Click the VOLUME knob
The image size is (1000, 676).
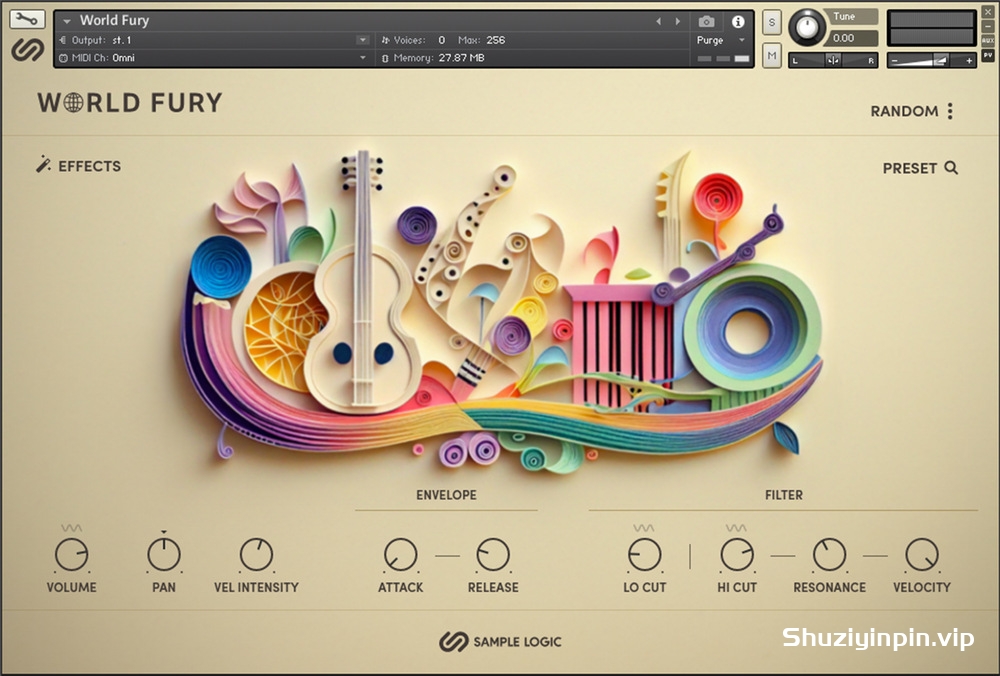pyautogui.click(x=71, y=554)
